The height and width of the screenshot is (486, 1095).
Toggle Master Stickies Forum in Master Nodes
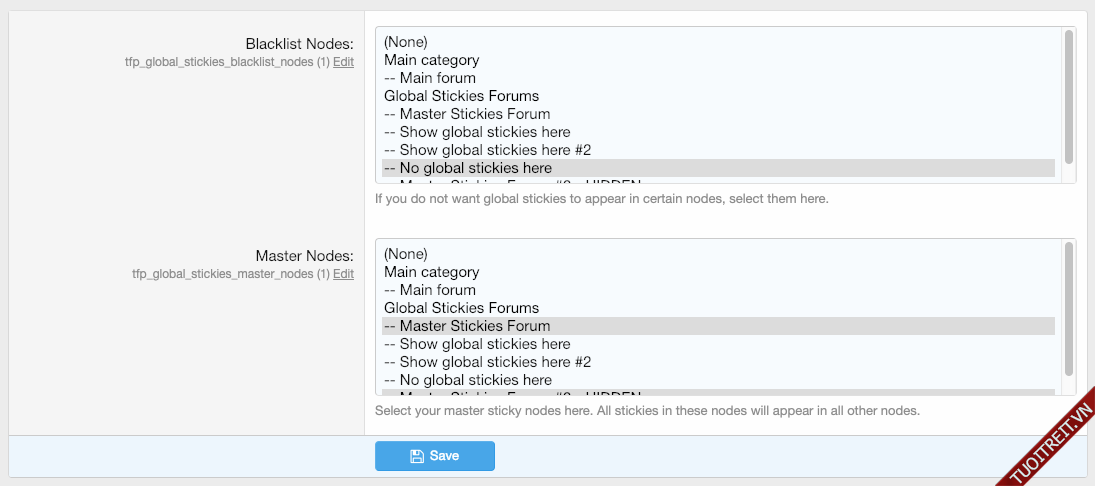(467, 326)
